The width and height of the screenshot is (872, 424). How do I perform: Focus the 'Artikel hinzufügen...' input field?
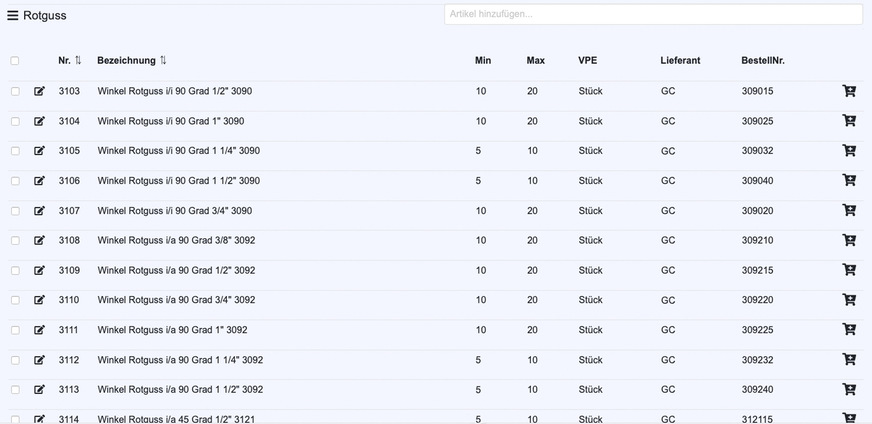coord(653,14)
